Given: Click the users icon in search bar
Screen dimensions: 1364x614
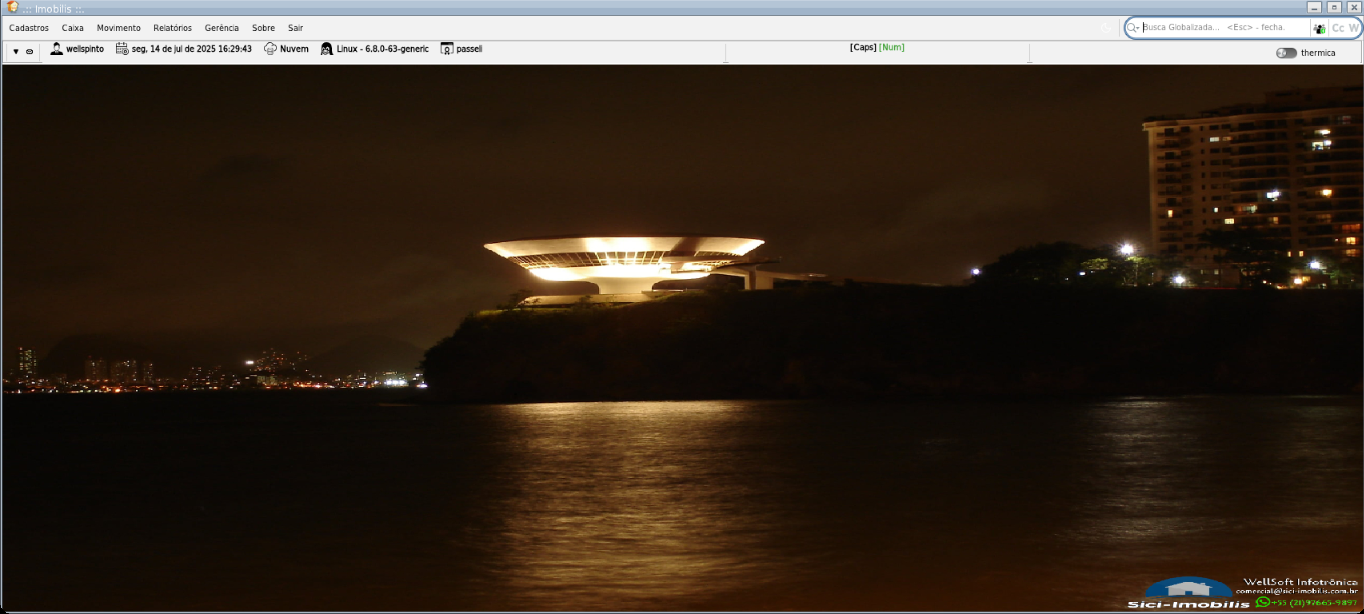Looking at the screenshot, I should click(1319, 28).
